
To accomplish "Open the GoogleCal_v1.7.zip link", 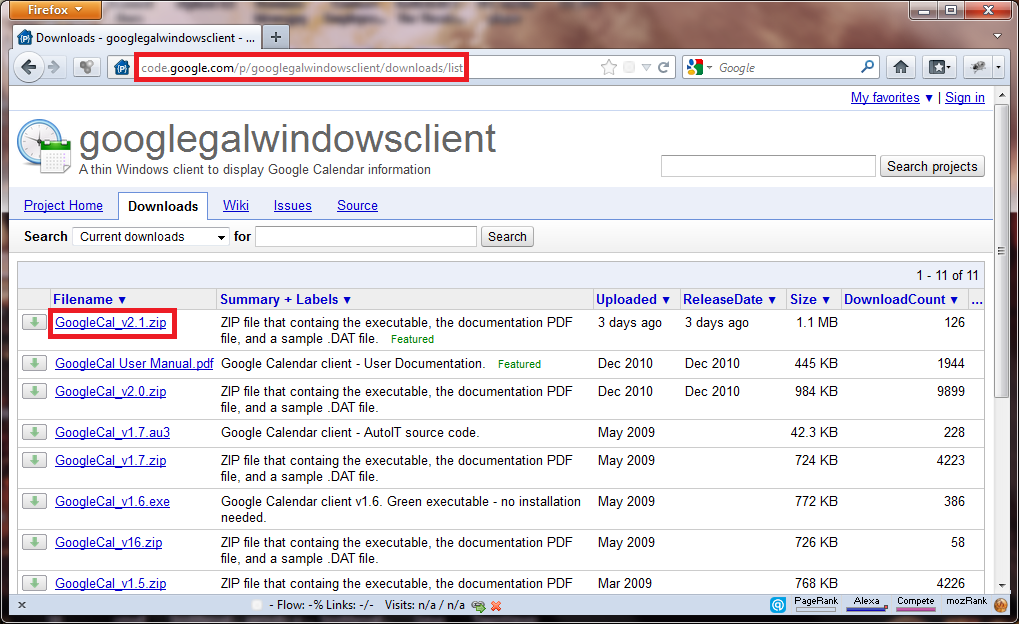I will pyautogui.click(x=110, y=460).
